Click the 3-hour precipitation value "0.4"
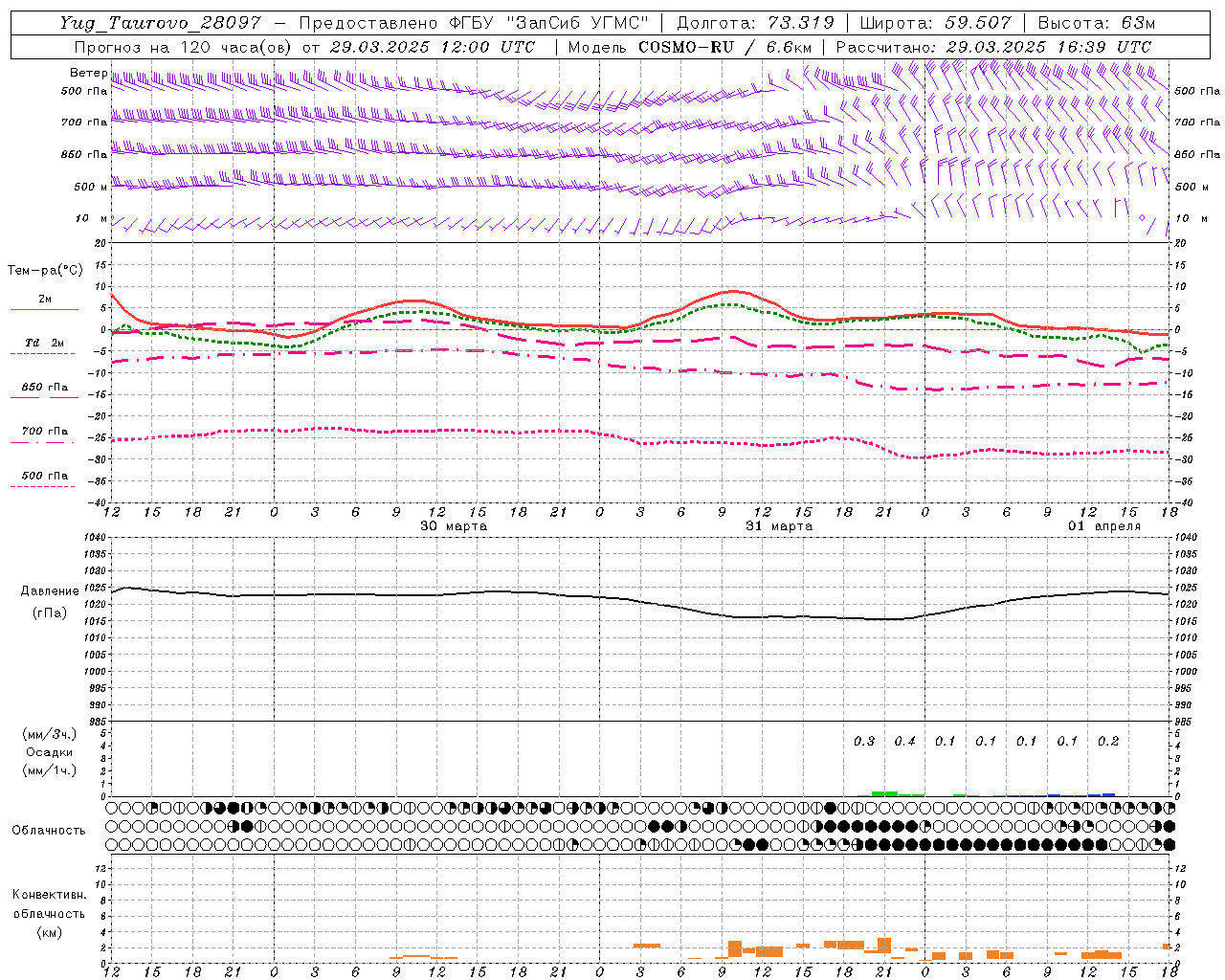This screenshot has height=980, width=1225. point(904,742)
